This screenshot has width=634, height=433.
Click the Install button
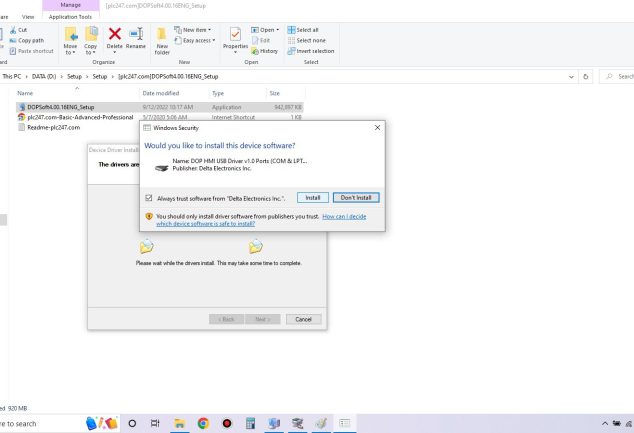coord(313,198)
